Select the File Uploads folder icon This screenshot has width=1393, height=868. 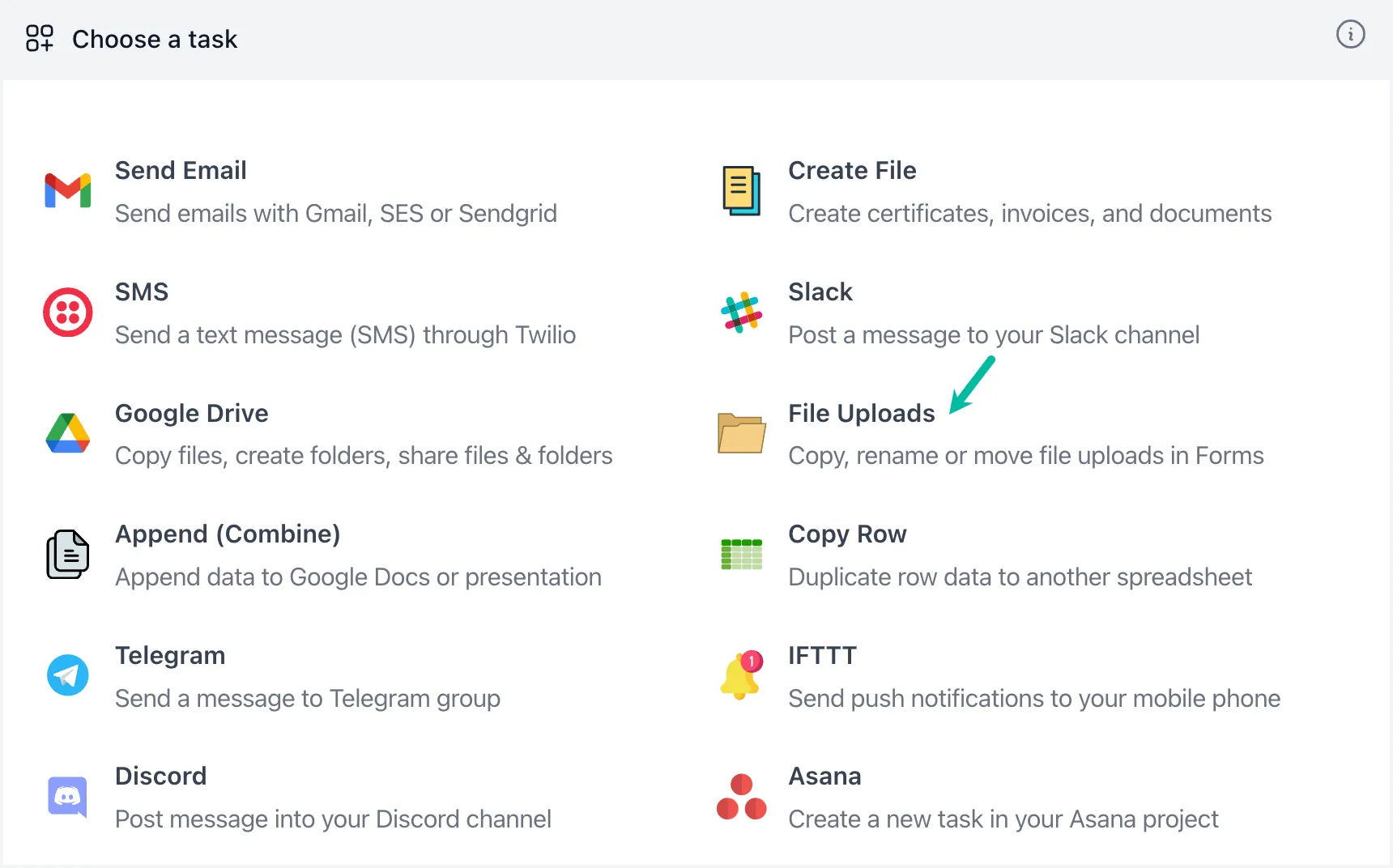pyautogui.click(x=741, y=433)
